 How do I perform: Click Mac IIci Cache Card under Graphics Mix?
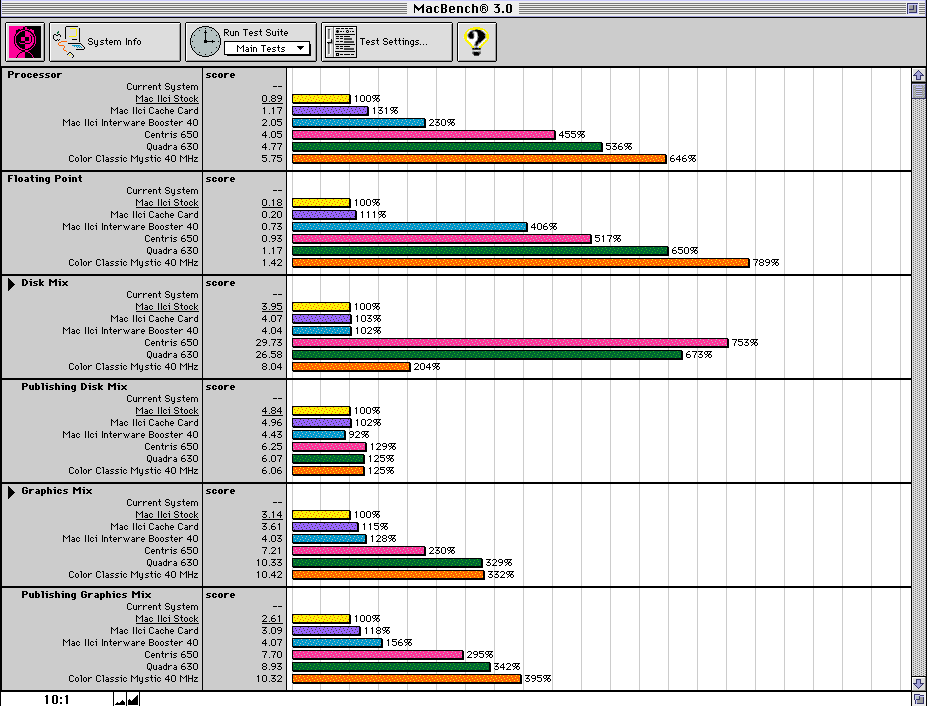click(154, 527)
